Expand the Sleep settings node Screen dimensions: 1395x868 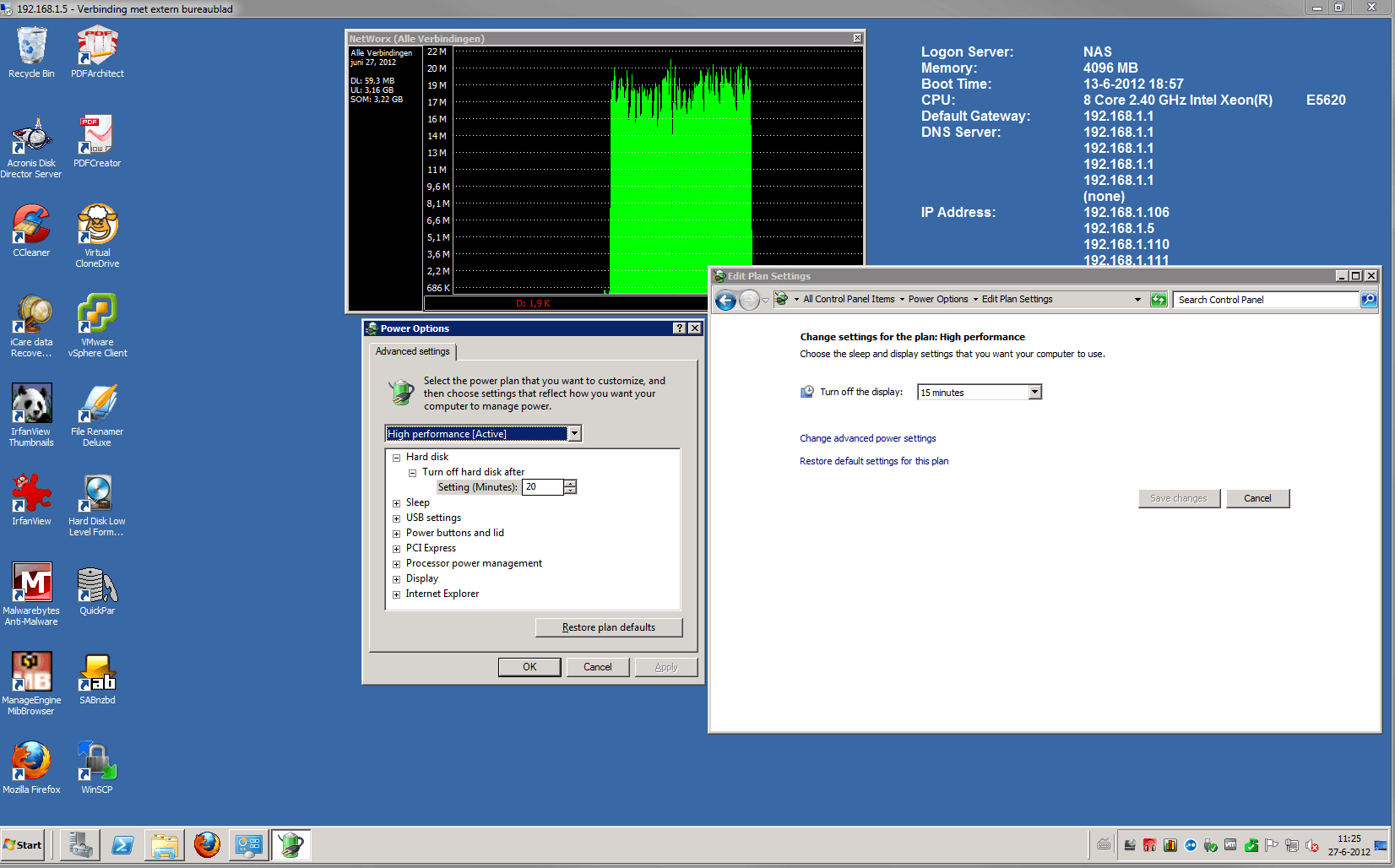(x=396, y=503)
